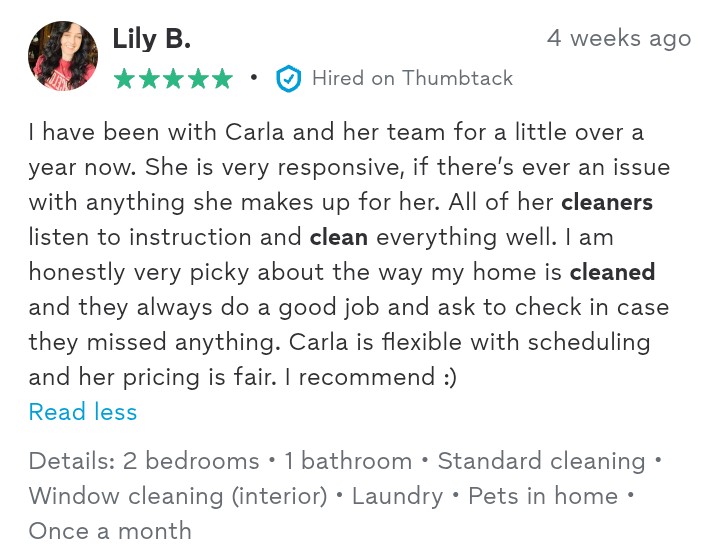Click "Window cleaning (interior)" detail
Viewport: 720px width, 557px height.
coord(178,496)
